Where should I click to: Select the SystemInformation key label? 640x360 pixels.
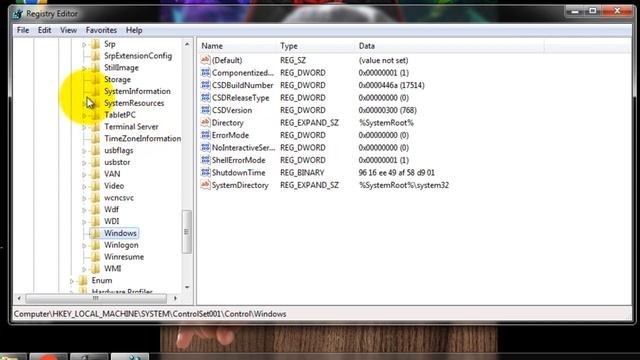click(x=137, y=91)
